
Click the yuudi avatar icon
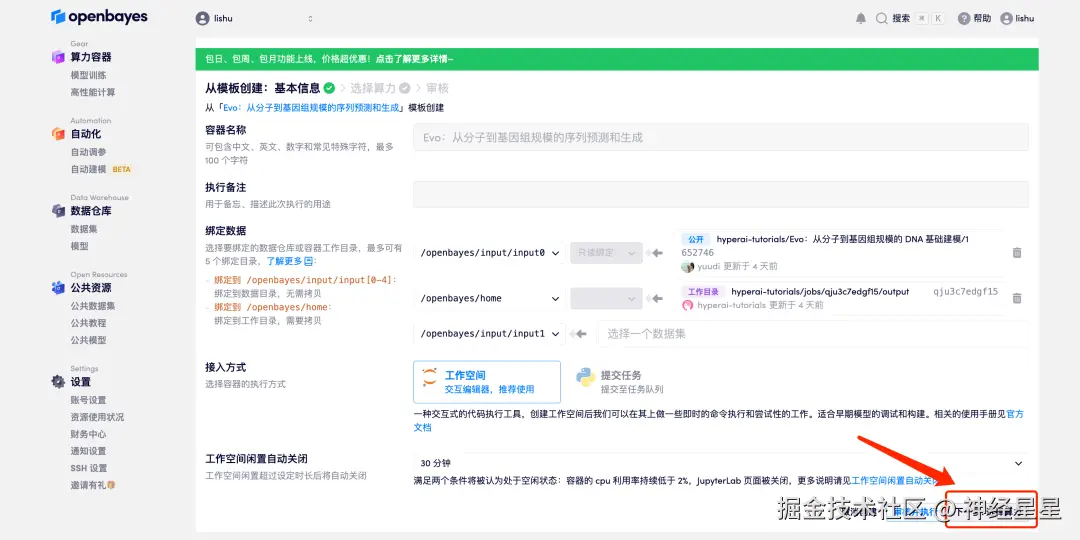(x=687, y=267)
